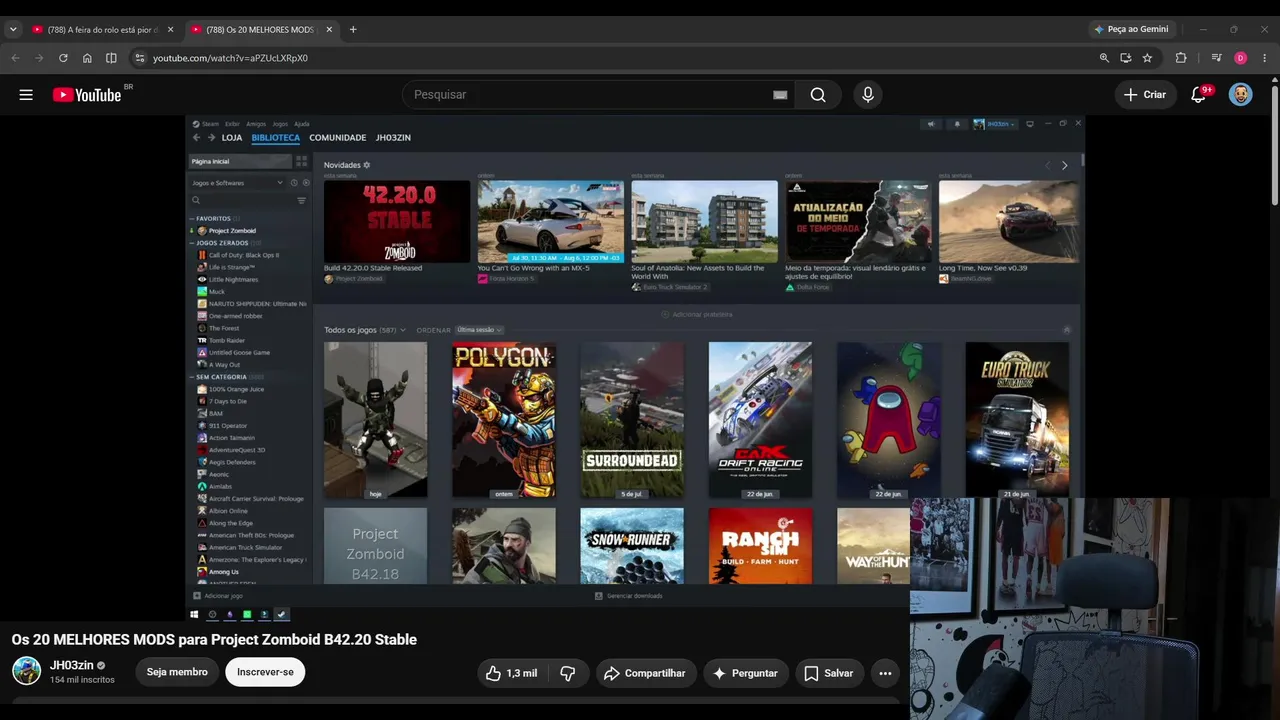
Task: Go to the YouTube home logo
Action: [x=87, y=95]
